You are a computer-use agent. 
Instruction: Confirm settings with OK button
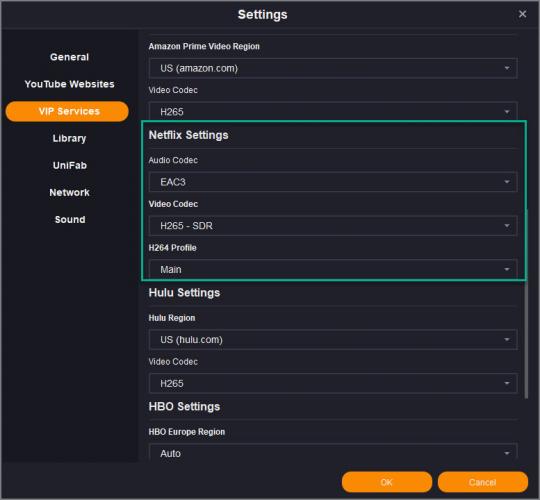[x=387, y=482]
